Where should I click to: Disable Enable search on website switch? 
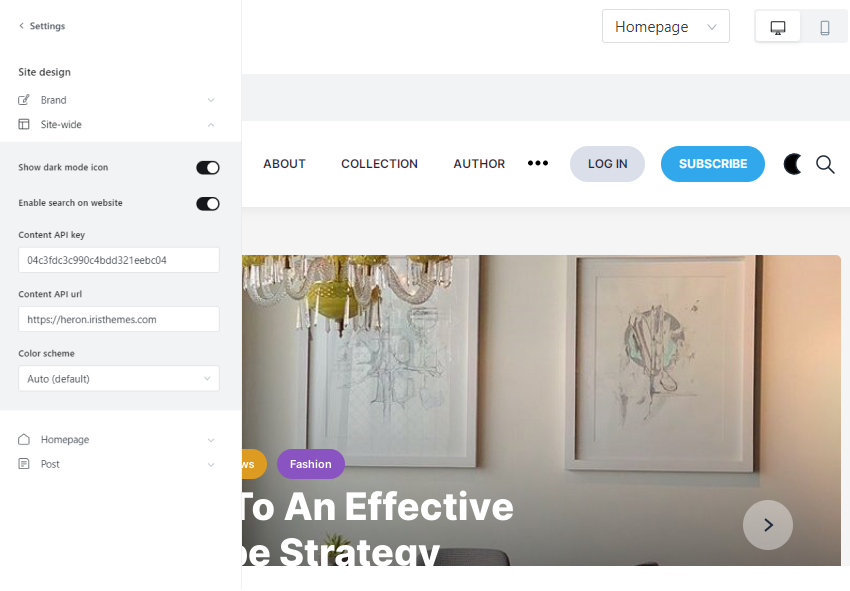click(208, 203)
